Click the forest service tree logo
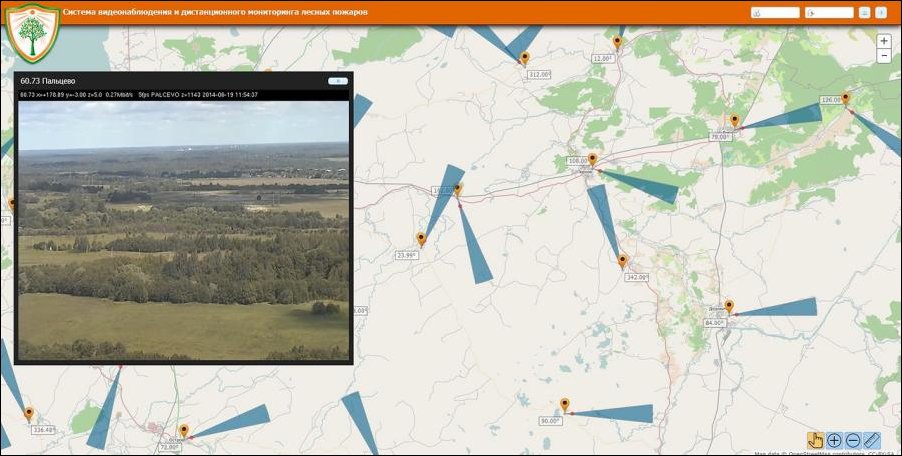Viewport: 902px width, 456px height. point(32,33)
